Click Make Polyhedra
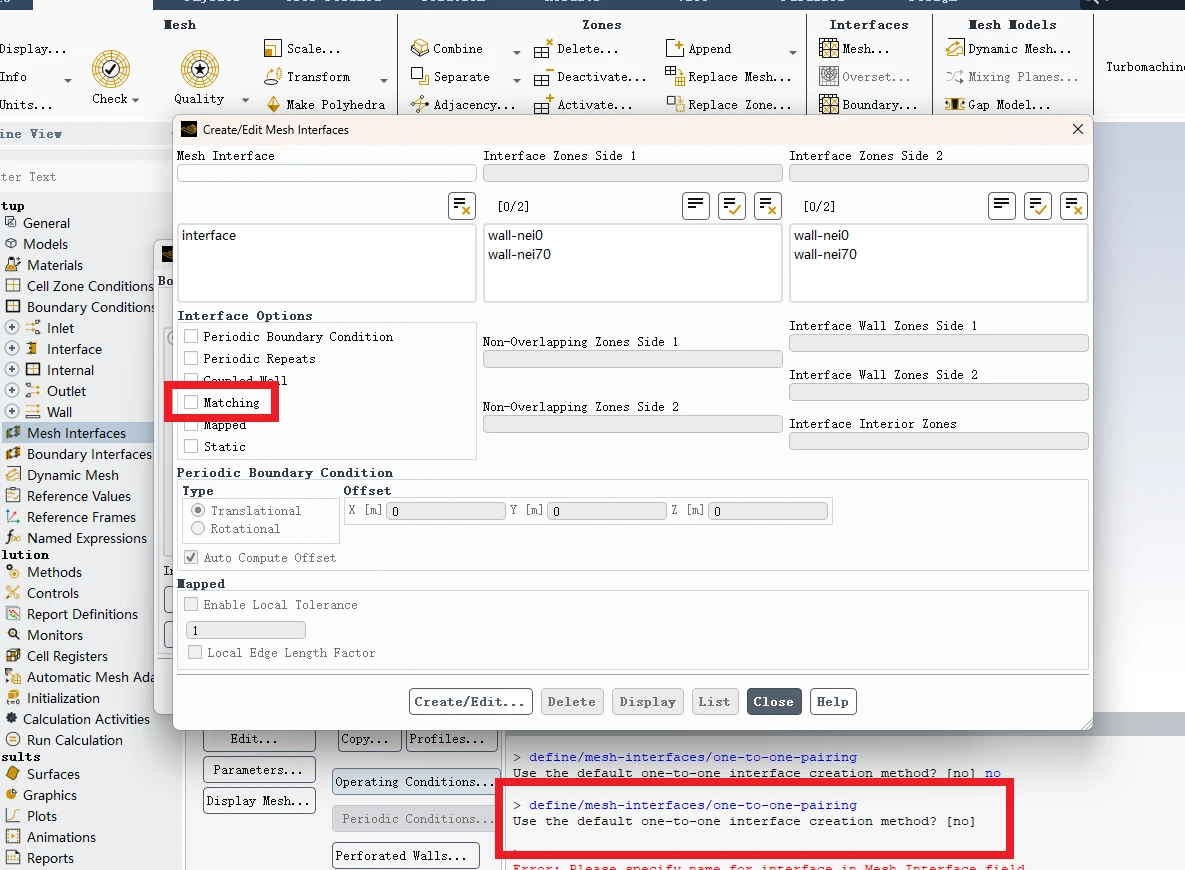 [325, 104]
